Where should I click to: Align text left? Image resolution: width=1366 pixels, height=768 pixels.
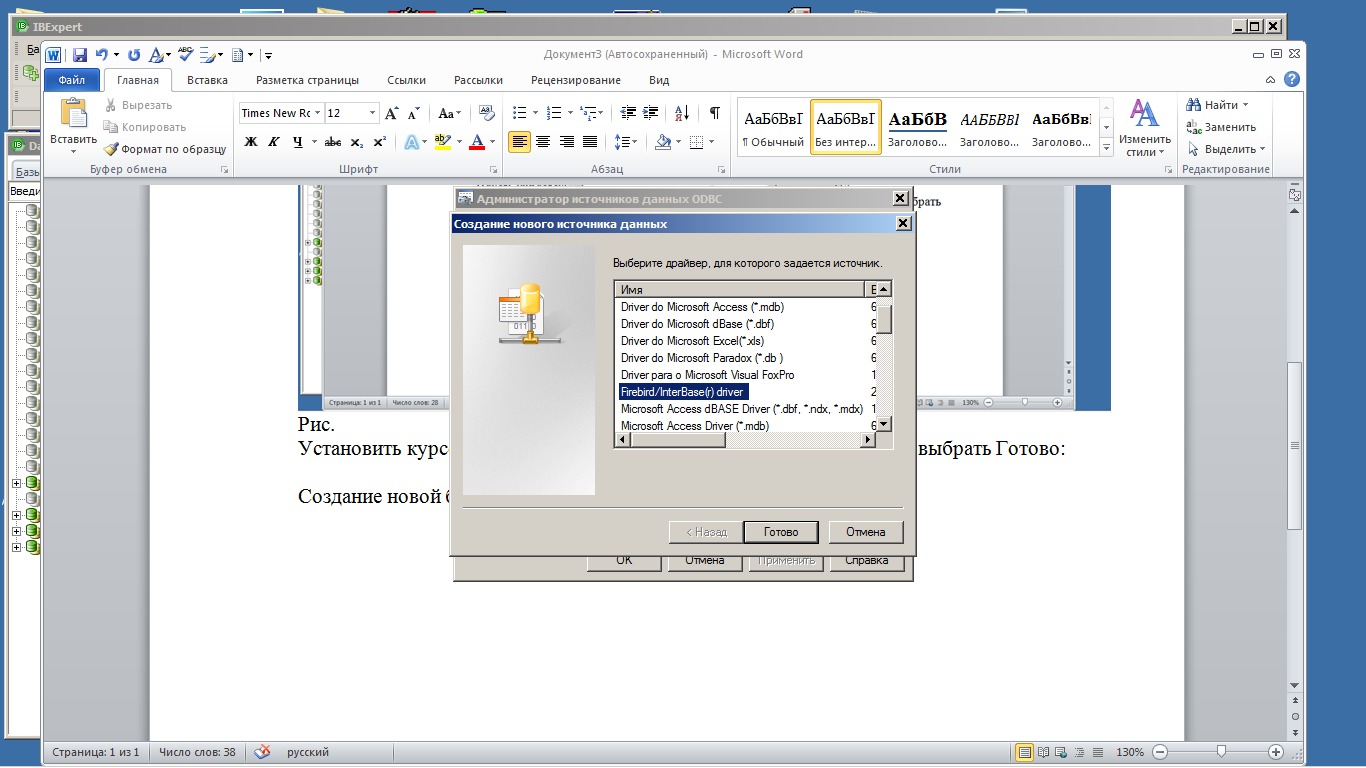tap(519, 142)
